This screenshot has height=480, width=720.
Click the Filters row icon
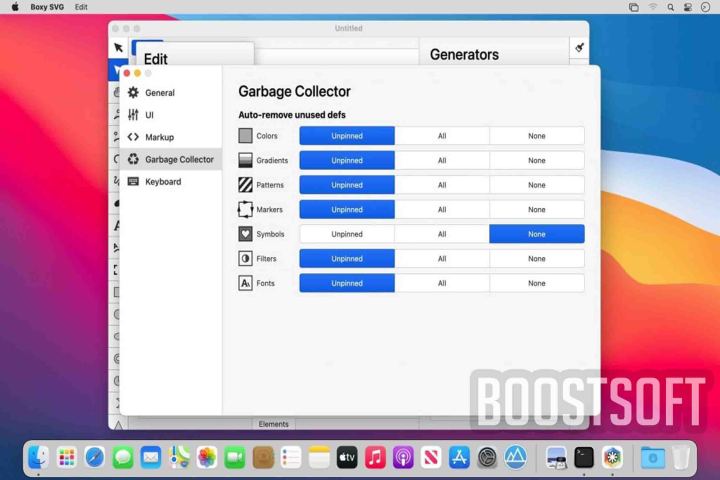pyautogui.click(x=245, y=259)
